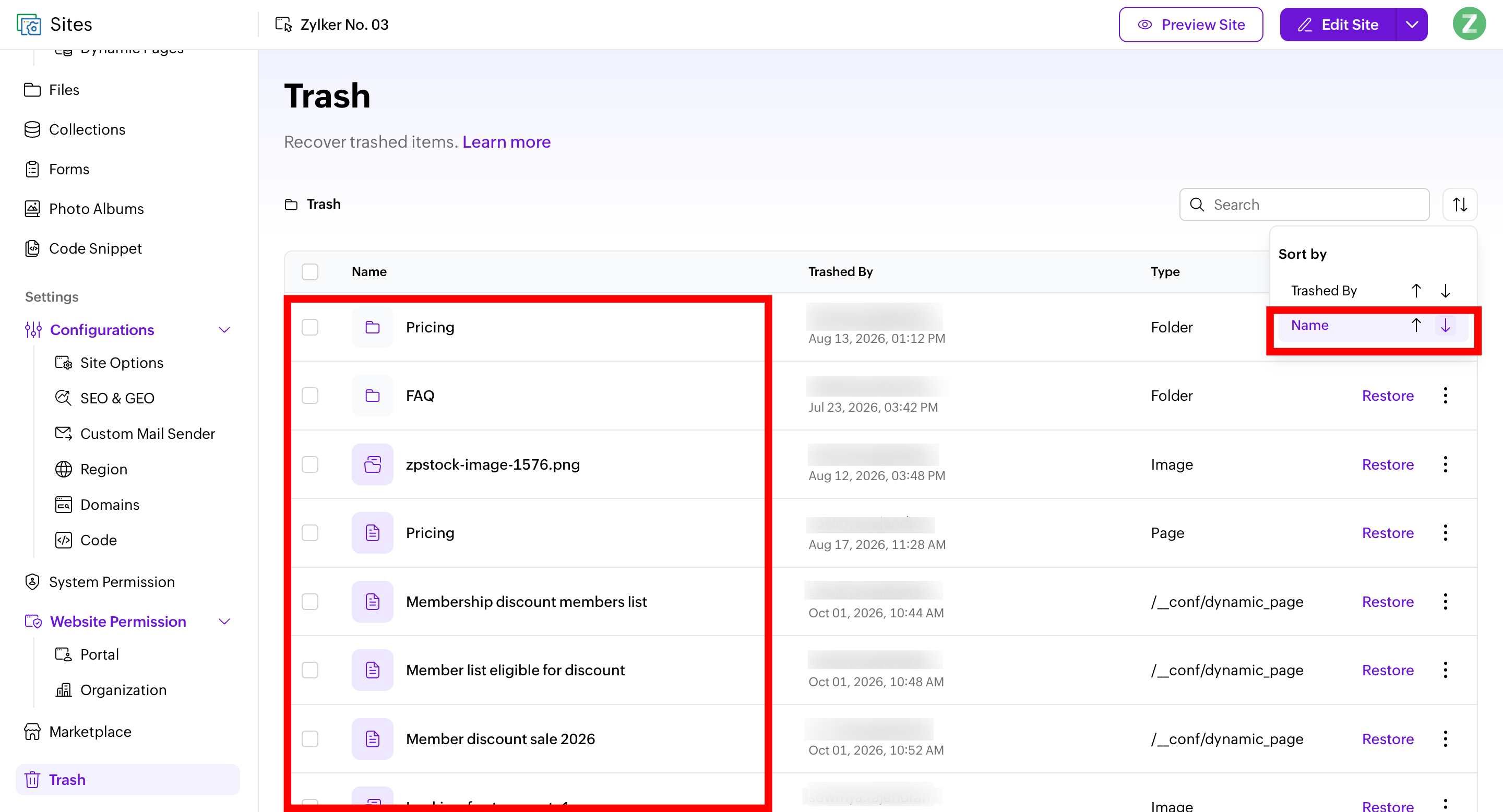Screen dimensions: 1503x812
Task: Open the Edit Site dropdown arrow
Action: pyautogui.click(x=1411, y=25)
